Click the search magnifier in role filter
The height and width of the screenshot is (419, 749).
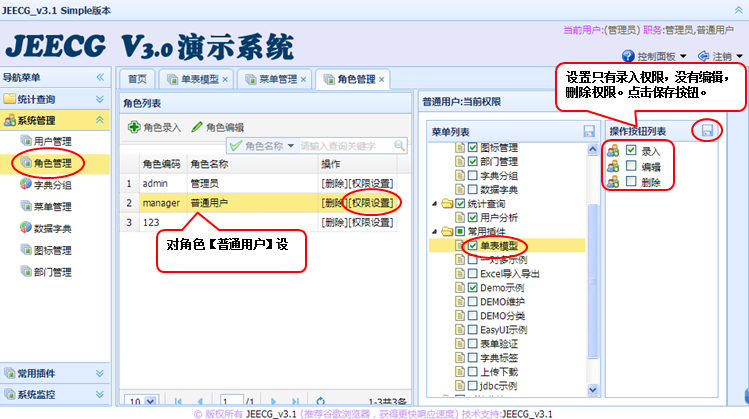399,146
